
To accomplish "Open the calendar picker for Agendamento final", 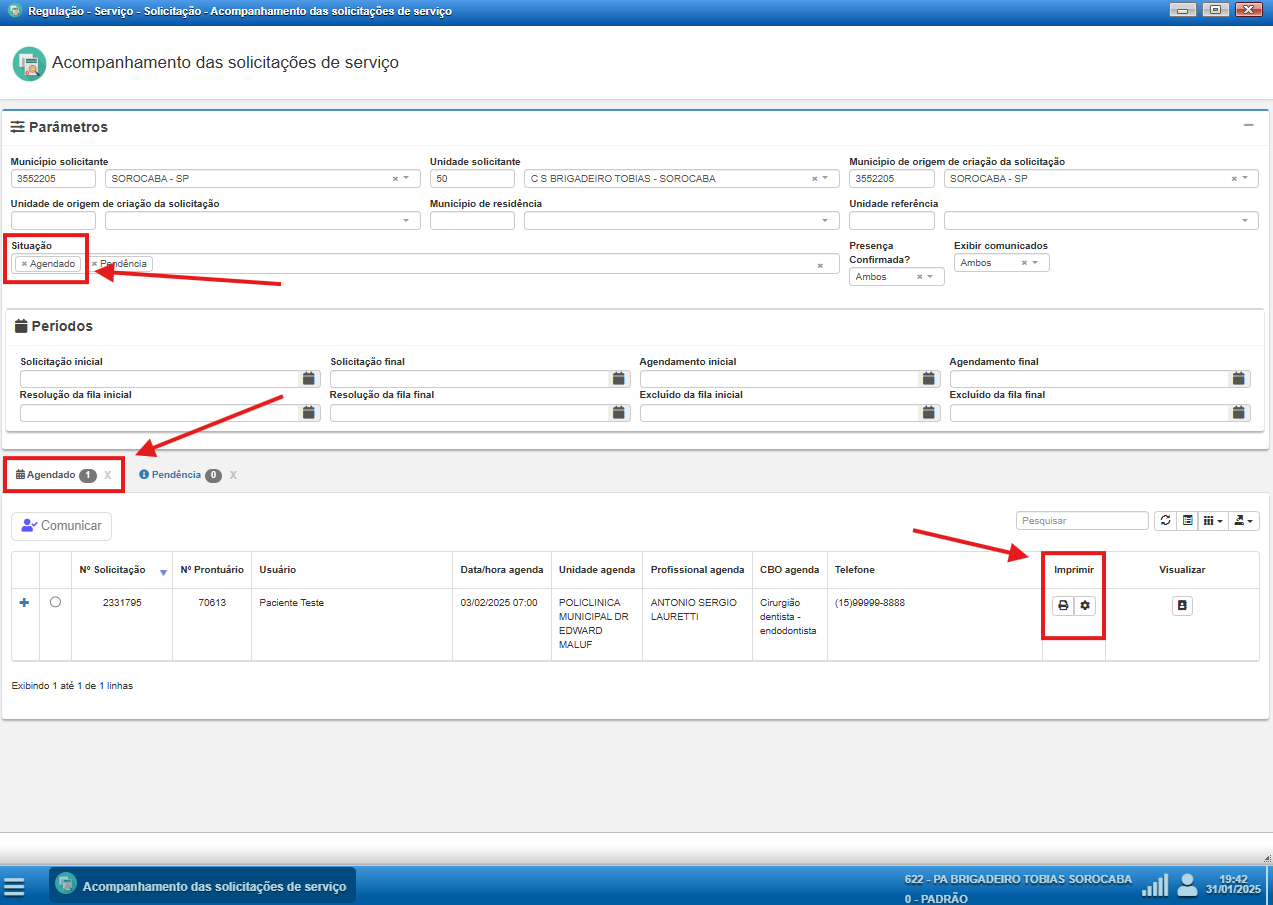I will 1239,379.
